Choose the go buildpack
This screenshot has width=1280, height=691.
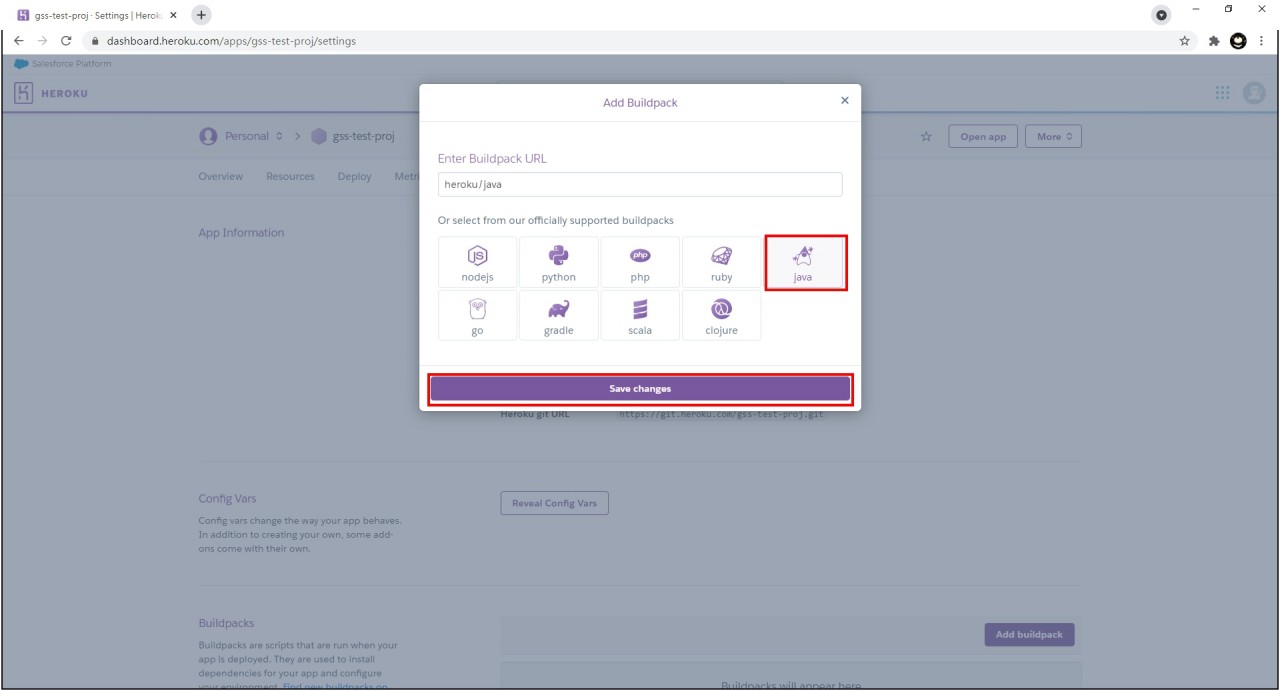tap(477, 316)
